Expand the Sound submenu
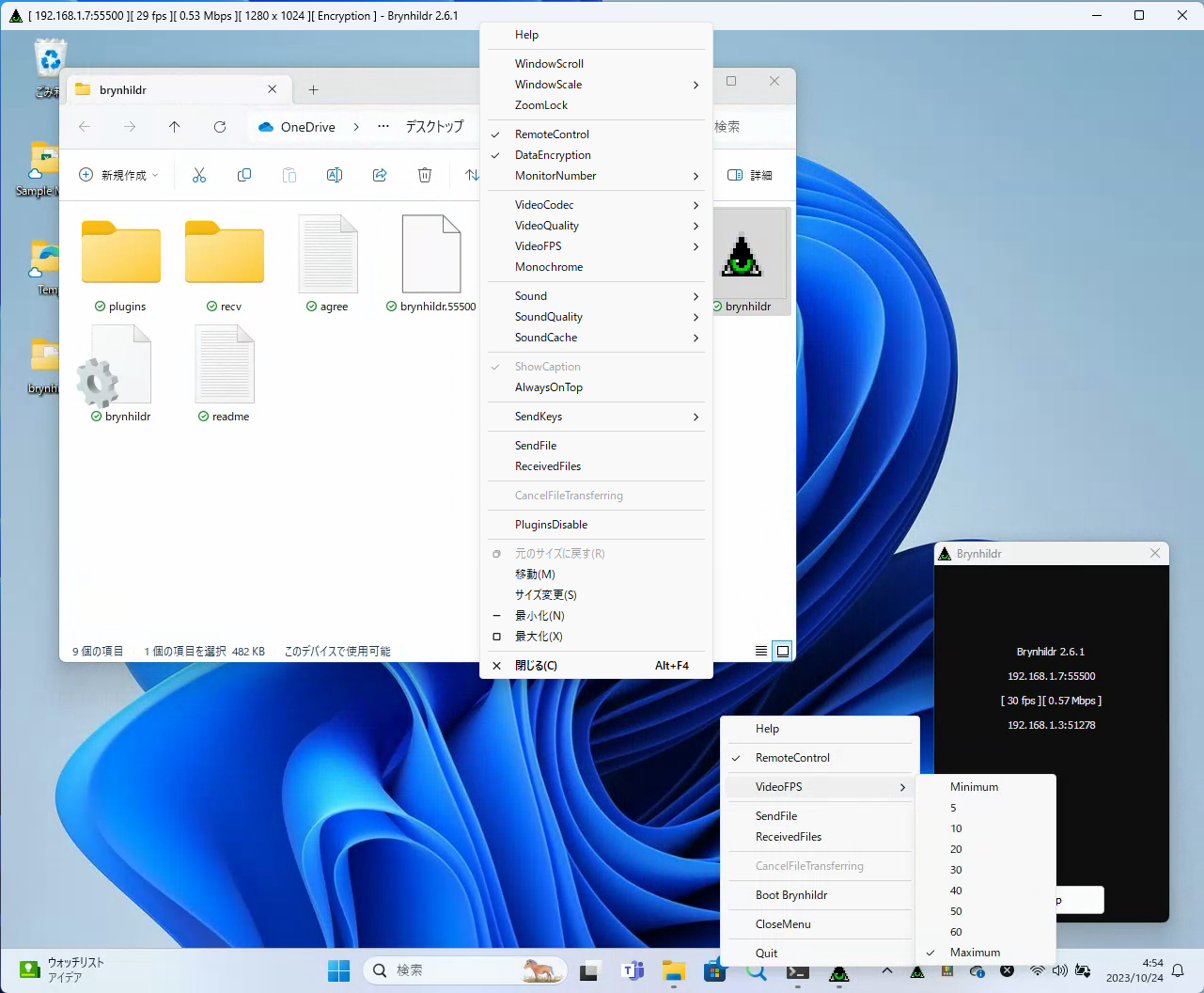 pos(596,296)
